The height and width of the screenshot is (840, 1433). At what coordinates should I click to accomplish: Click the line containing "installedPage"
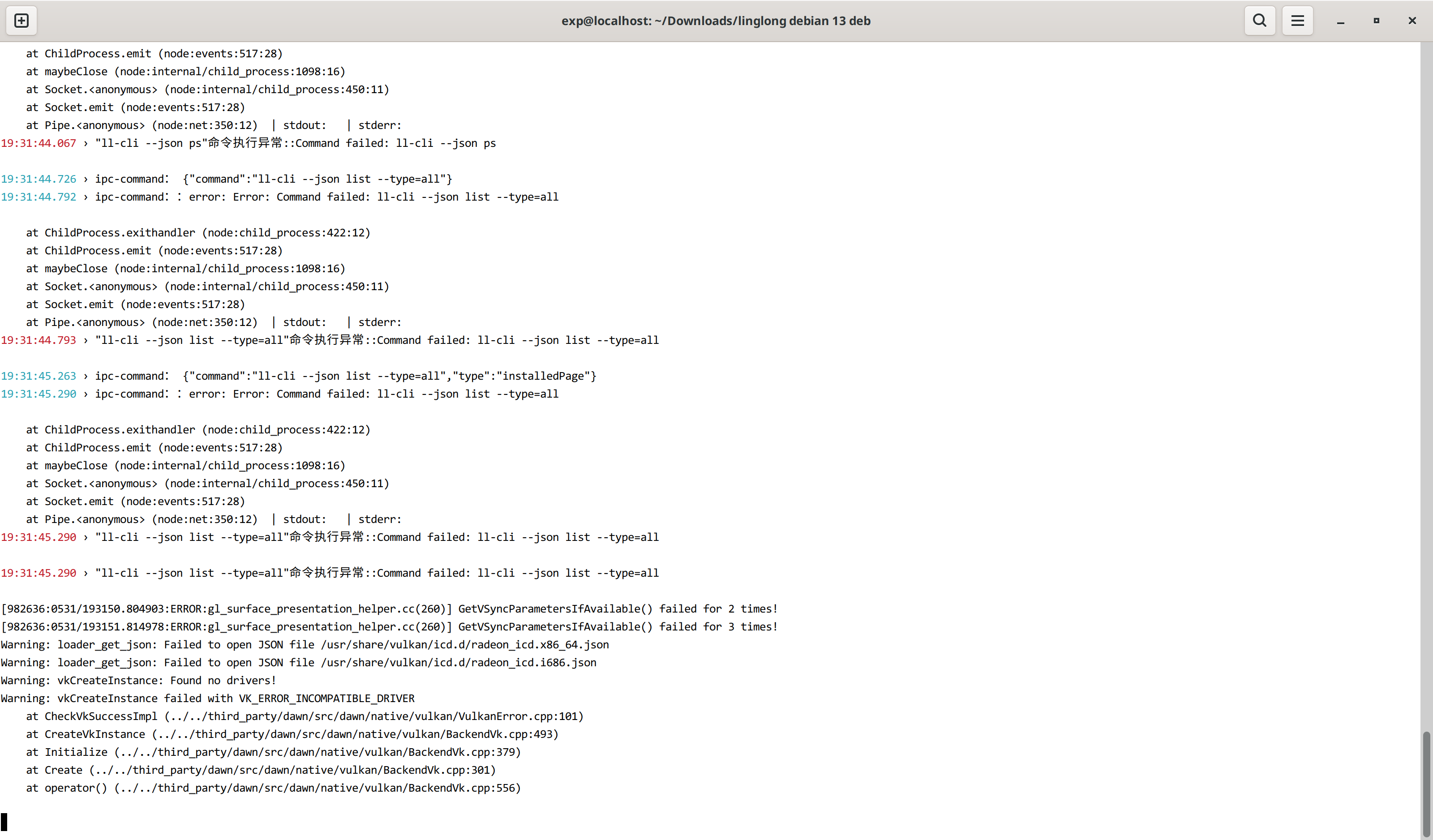click(299, 376)
